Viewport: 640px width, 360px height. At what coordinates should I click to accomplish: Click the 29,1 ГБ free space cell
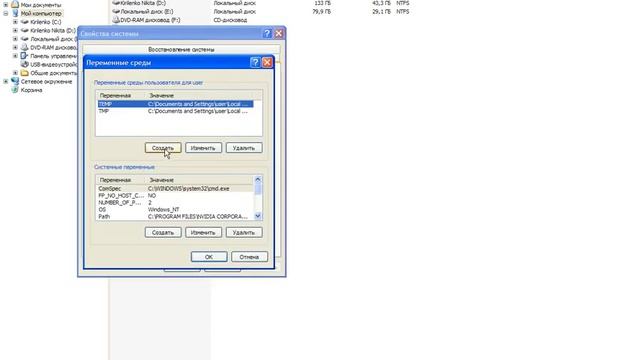381,11
